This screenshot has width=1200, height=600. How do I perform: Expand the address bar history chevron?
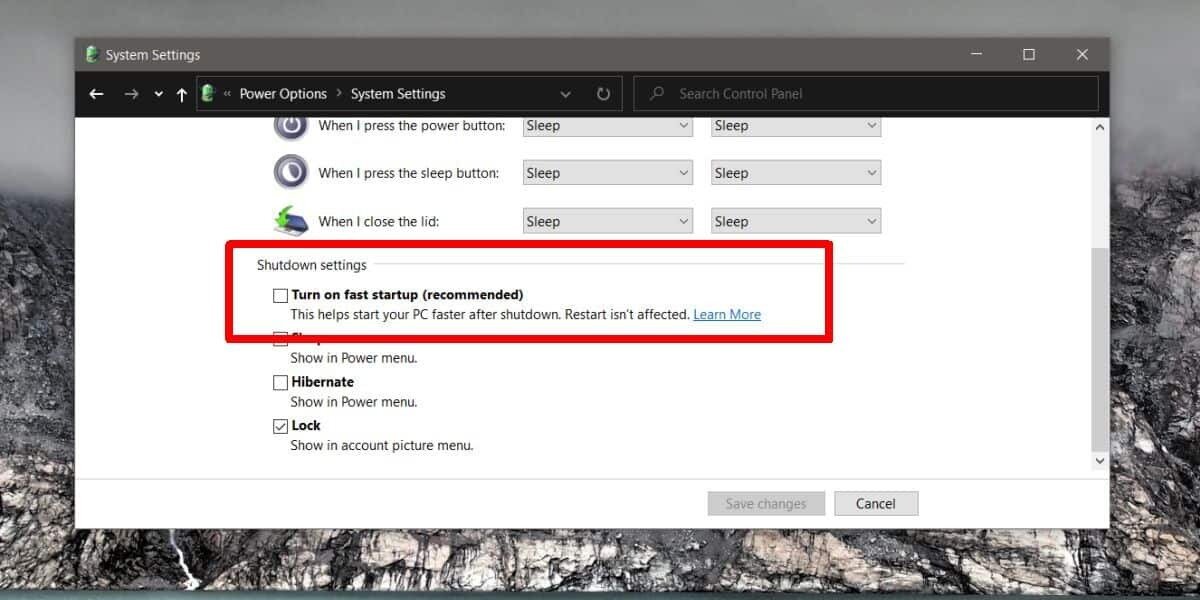[565, 93]
